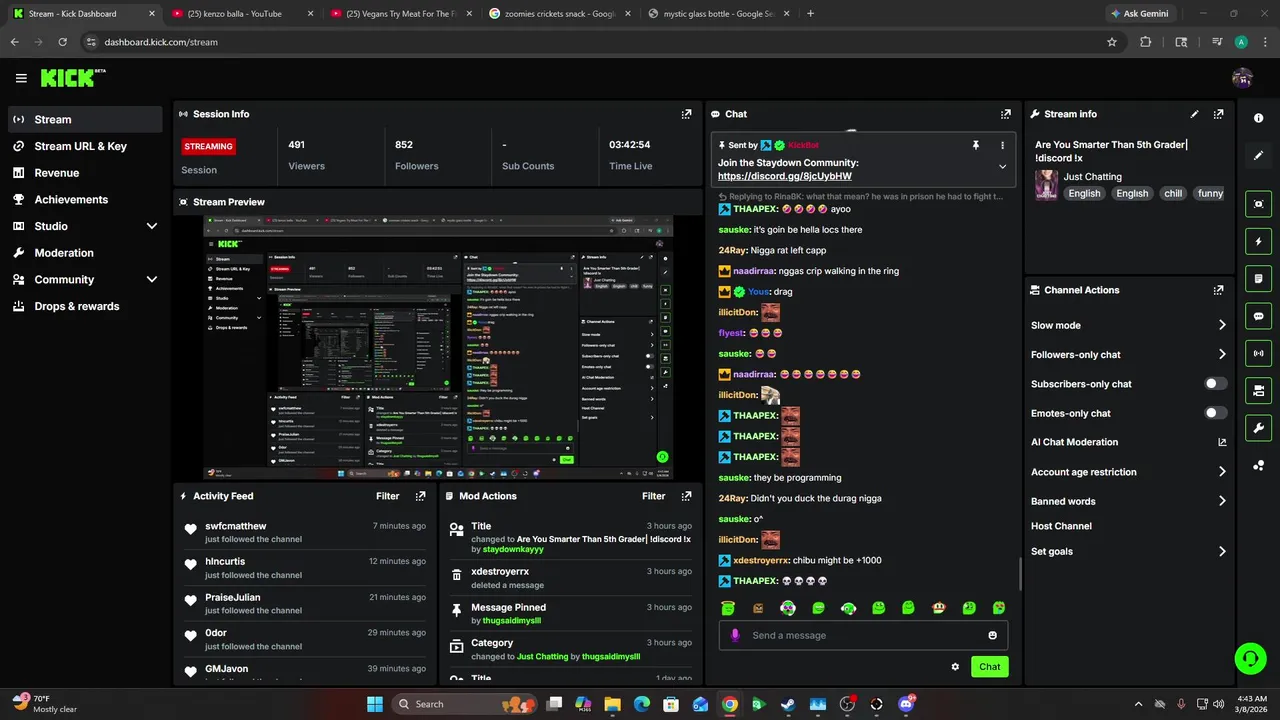Screen dimensions: 1280x720
Task: Toggle Emotes-only chat switch
Action: 1215,413
